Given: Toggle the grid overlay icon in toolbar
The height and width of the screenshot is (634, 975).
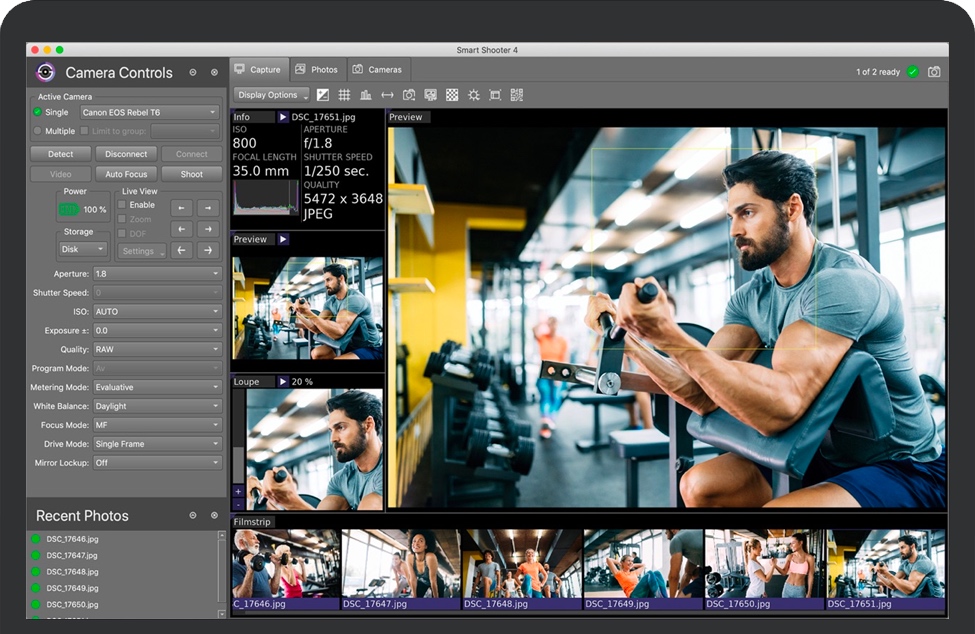Looking at the screenshot, I should [344, 95].
